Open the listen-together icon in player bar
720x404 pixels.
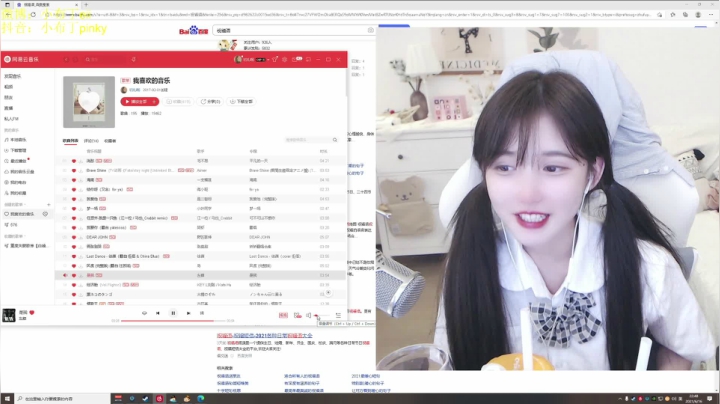click(x=298, y=315)
